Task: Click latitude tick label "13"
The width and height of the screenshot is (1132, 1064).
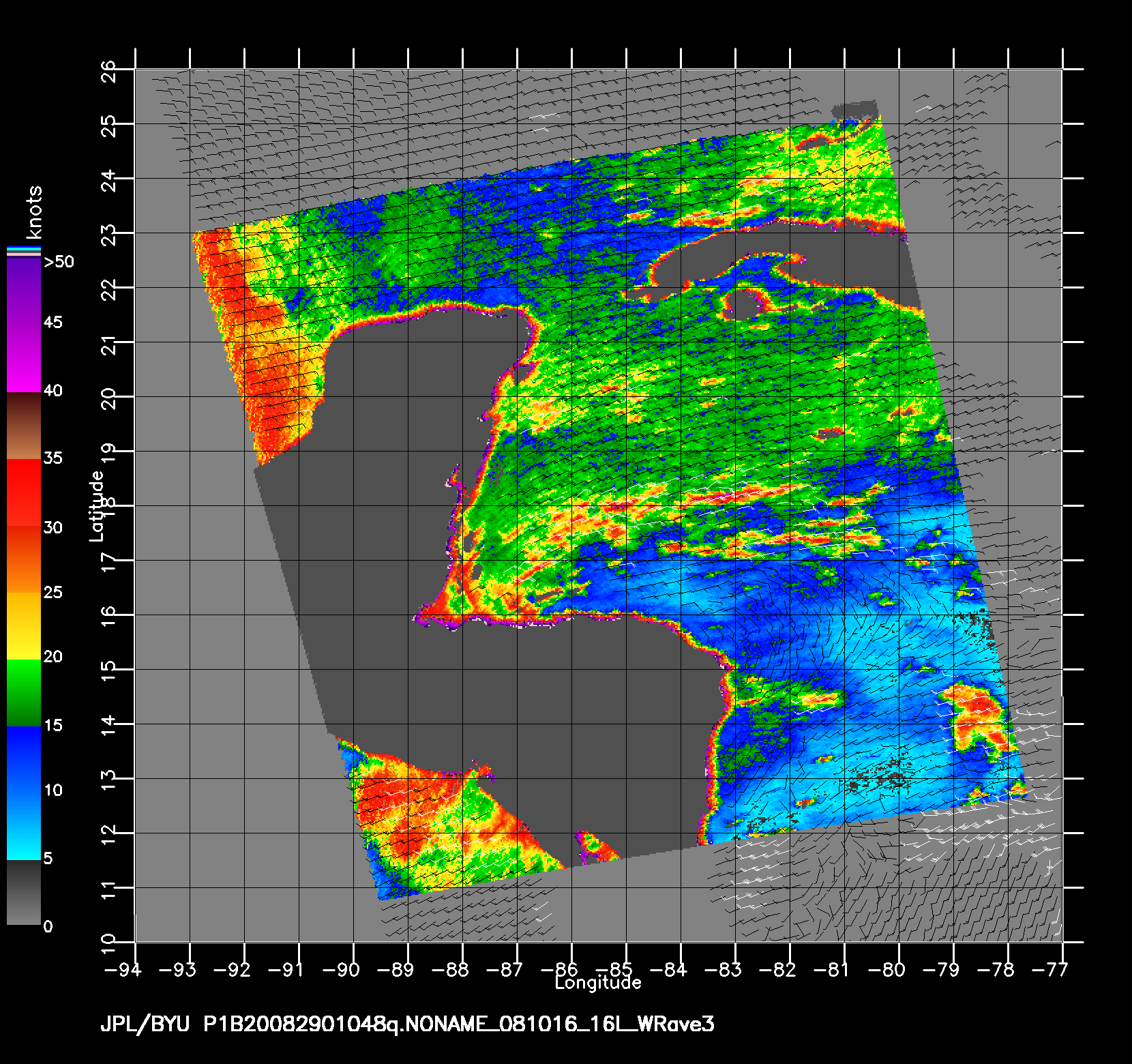Action: point(108,780)
